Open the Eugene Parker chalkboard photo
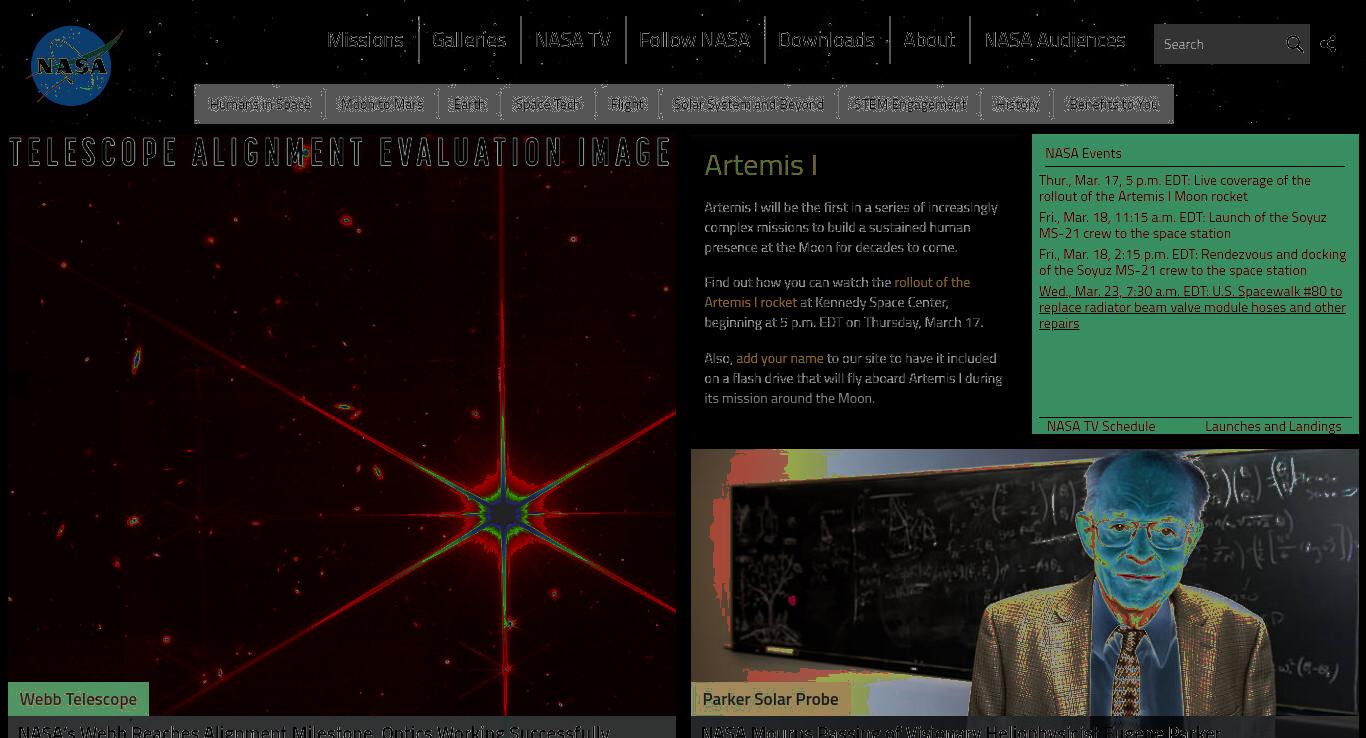 (x=1024, y=582)
